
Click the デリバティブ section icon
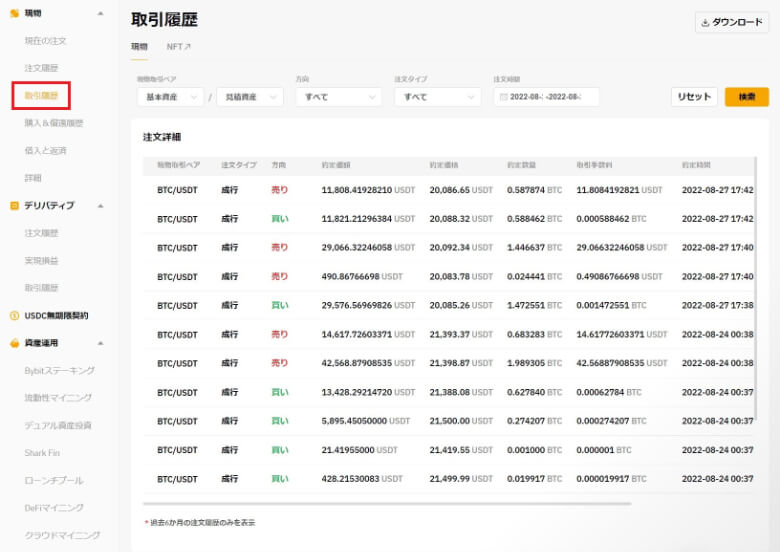click(x=14, y=205)
